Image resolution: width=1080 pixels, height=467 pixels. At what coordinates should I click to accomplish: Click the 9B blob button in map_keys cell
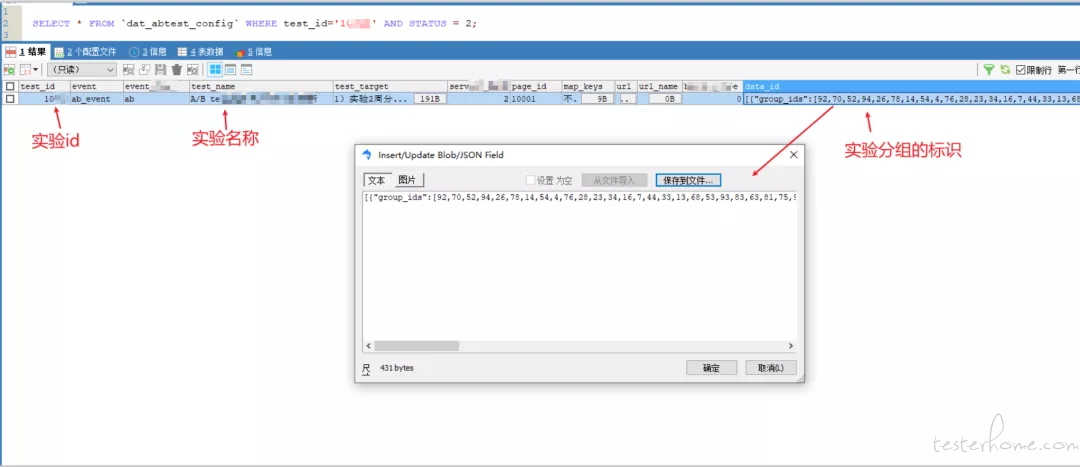[x=598, y=99]
